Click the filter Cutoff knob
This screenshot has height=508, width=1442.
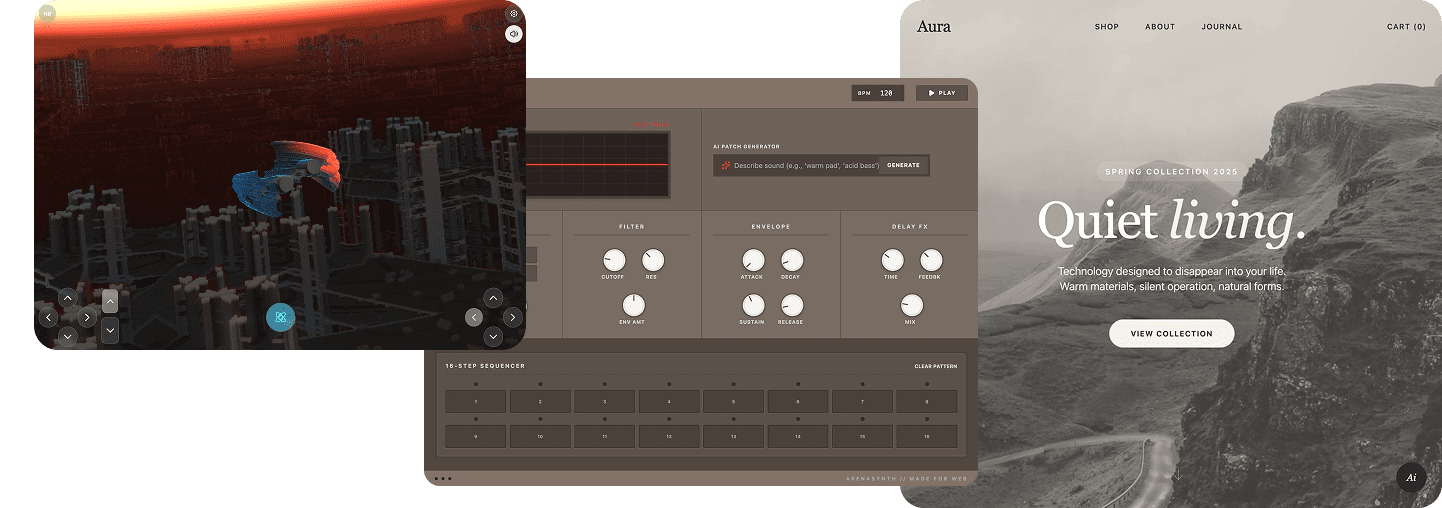point(613,261)
